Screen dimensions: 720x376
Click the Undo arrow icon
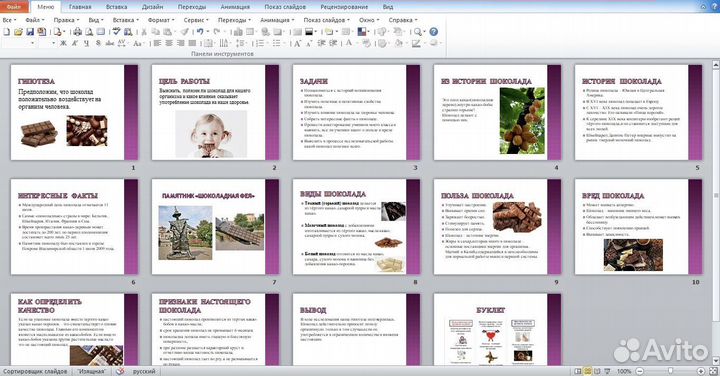200,31
